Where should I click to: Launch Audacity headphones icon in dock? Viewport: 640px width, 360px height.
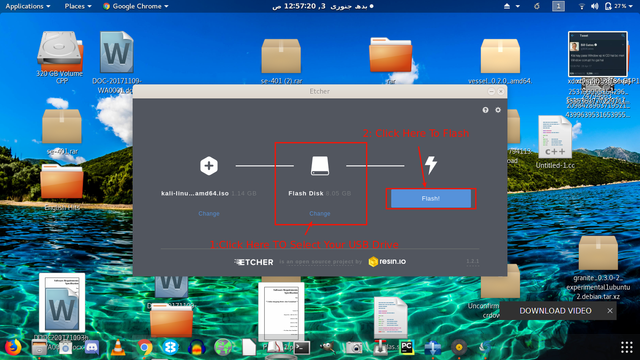click(197, 348)
